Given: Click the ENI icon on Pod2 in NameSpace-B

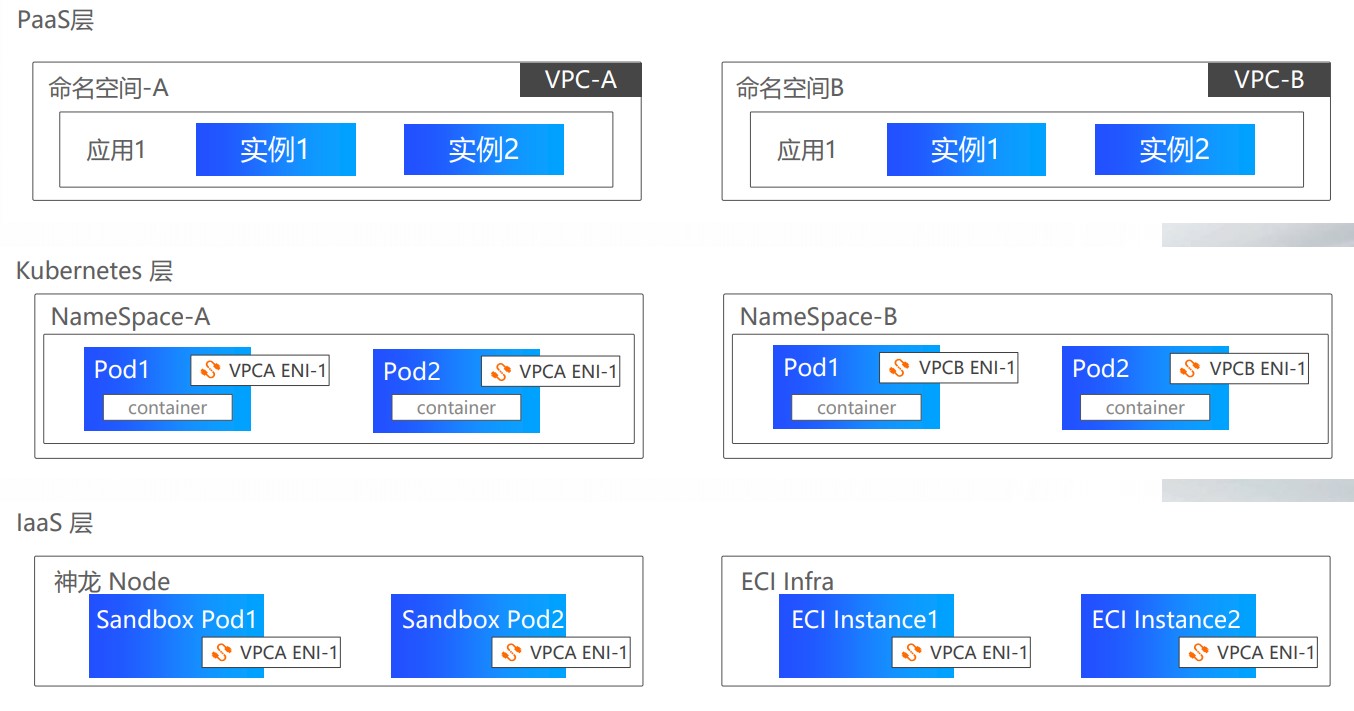Looking at the screenshot, I should pyautogui.click(x=1189, y=368).
